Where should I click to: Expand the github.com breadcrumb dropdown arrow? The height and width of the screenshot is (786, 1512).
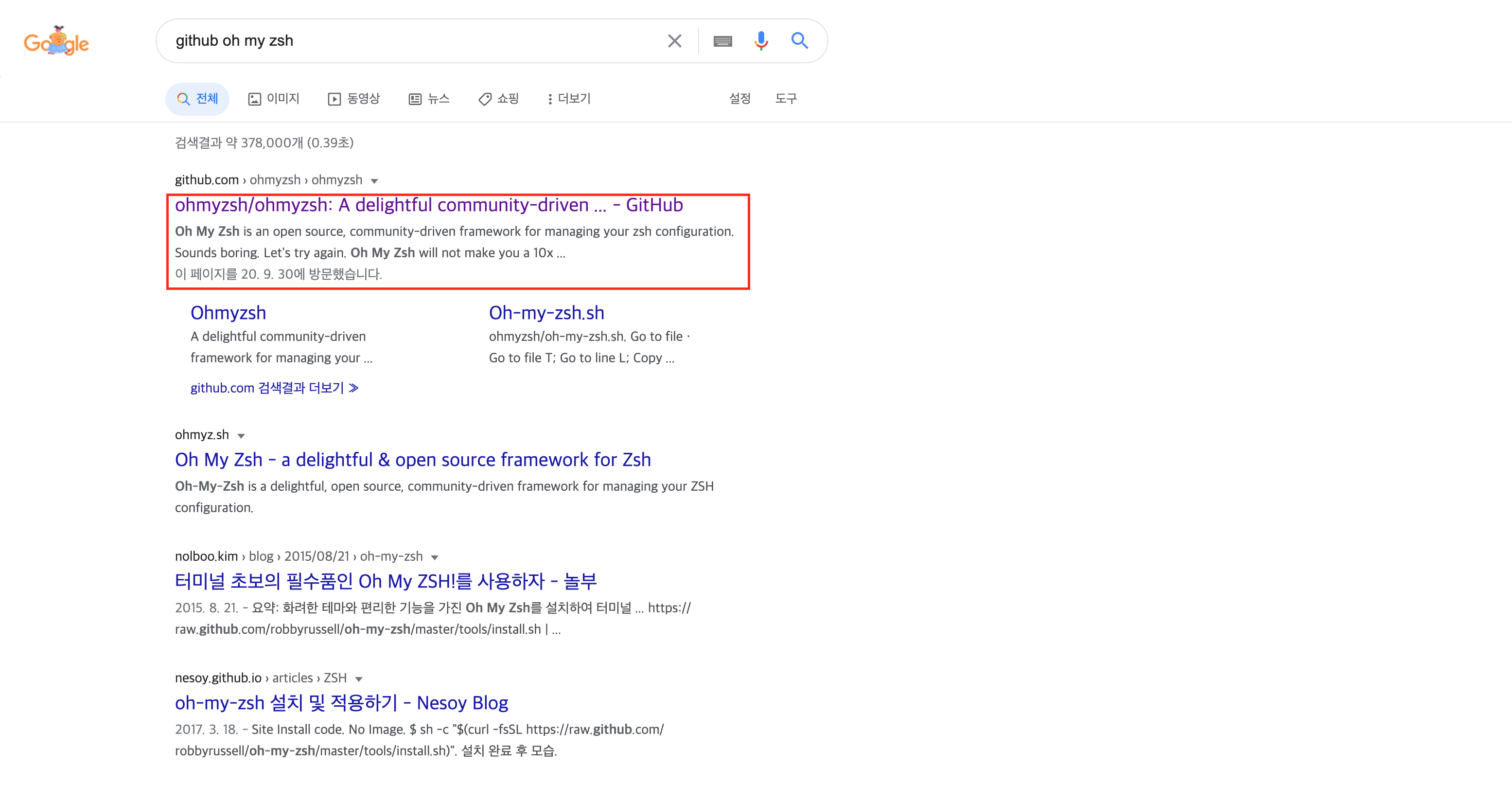coord(374,181)
